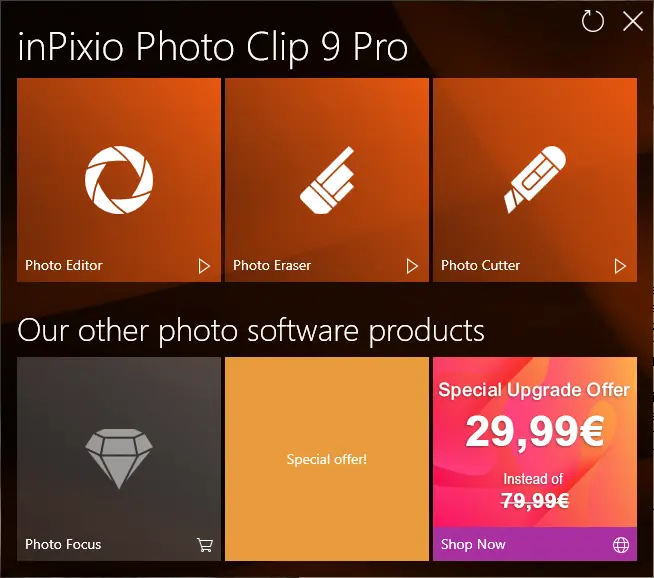Open the orange Special offer! tile

[327, 459]
